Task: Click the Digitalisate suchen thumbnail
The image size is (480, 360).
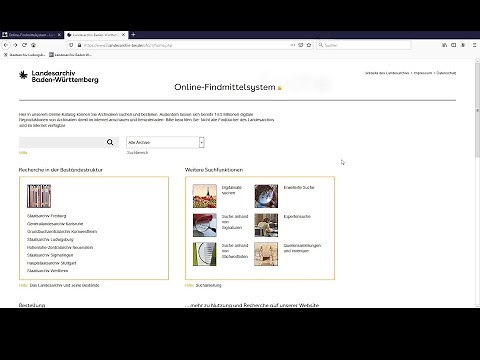Action: (x=205, y=196)
